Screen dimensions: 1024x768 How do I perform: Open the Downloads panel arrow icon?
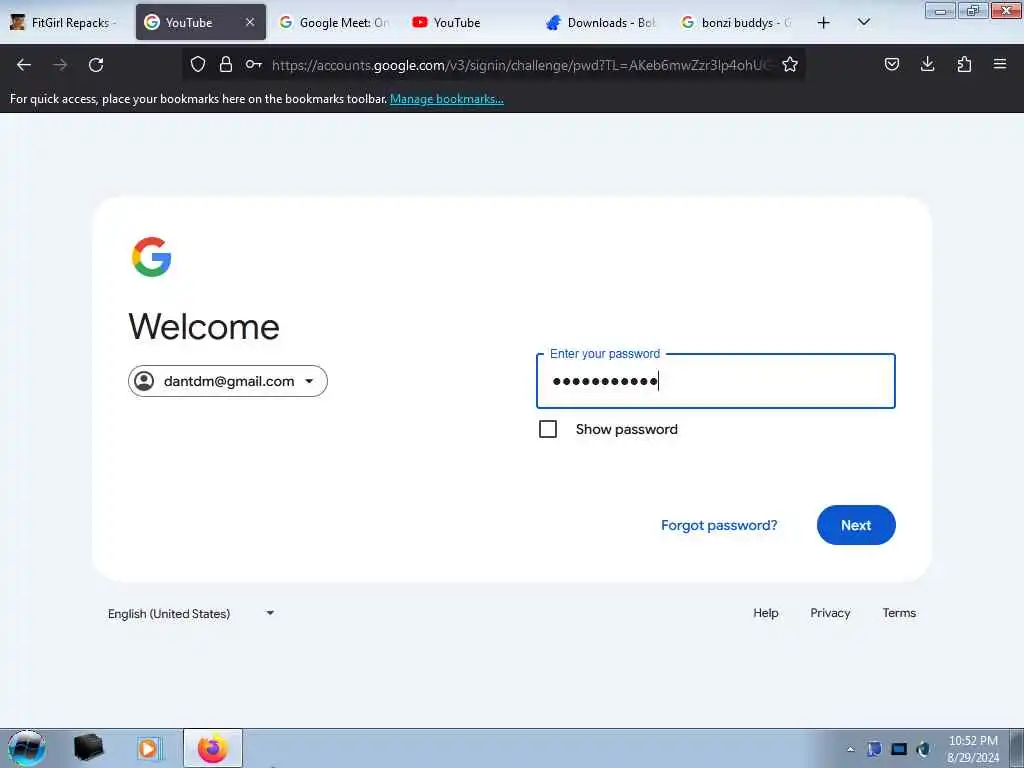[927, 64]
